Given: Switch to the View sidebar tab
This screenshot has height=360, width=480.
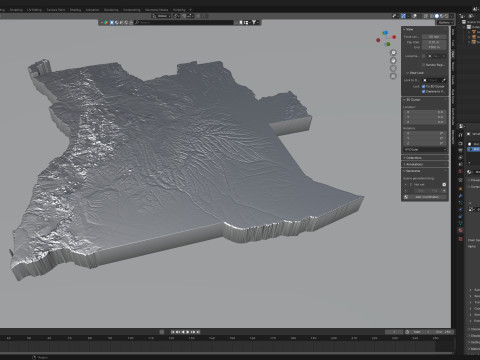Looking at the screenshot, I should point(453,54).
